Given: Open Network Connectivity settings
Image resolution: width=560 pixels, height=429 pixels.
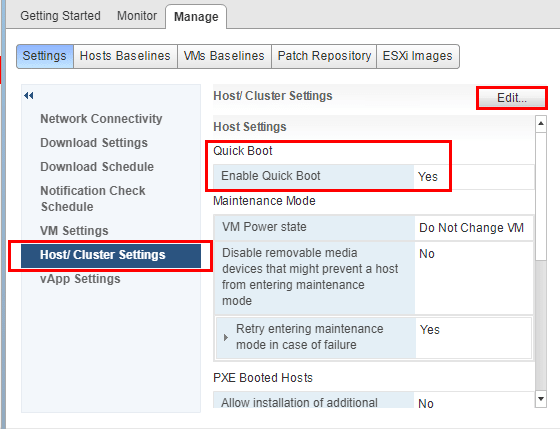Looking at the screenshot, I should 101,119.
